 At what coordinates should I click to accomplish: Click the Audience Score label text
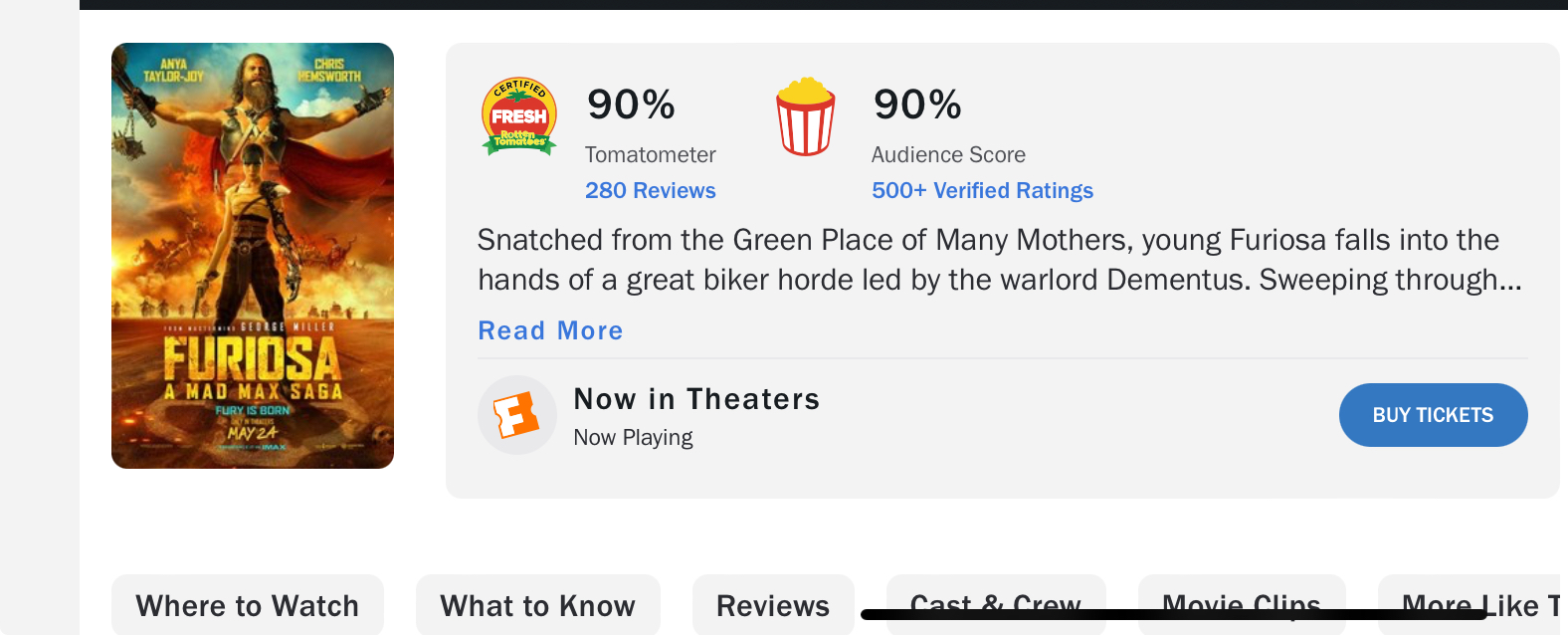(948, 154)
